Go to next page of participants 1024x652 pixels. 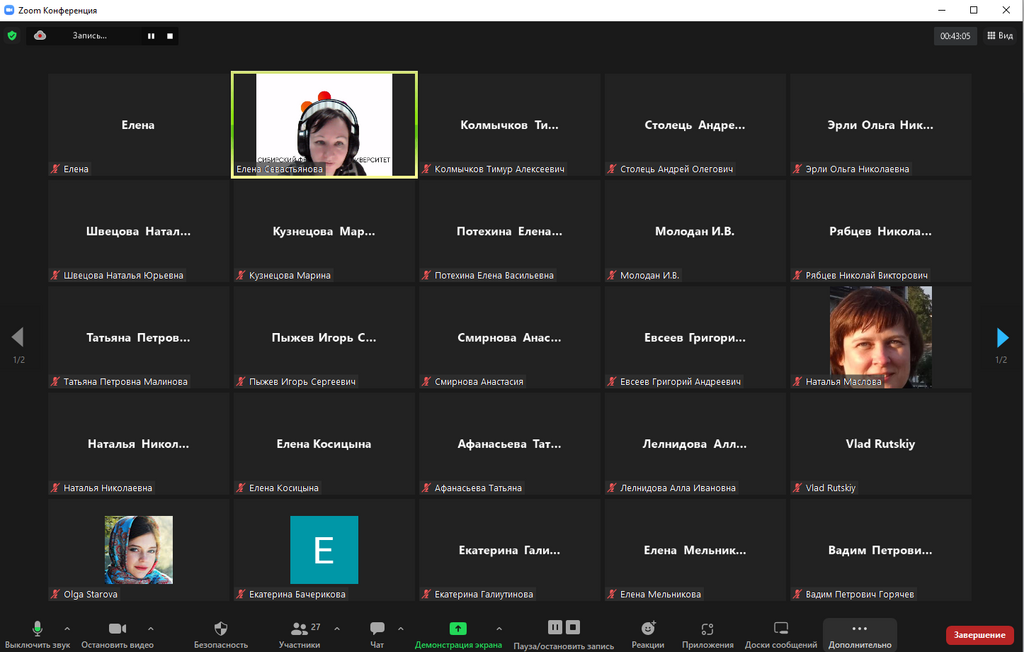click(1002, 338)
